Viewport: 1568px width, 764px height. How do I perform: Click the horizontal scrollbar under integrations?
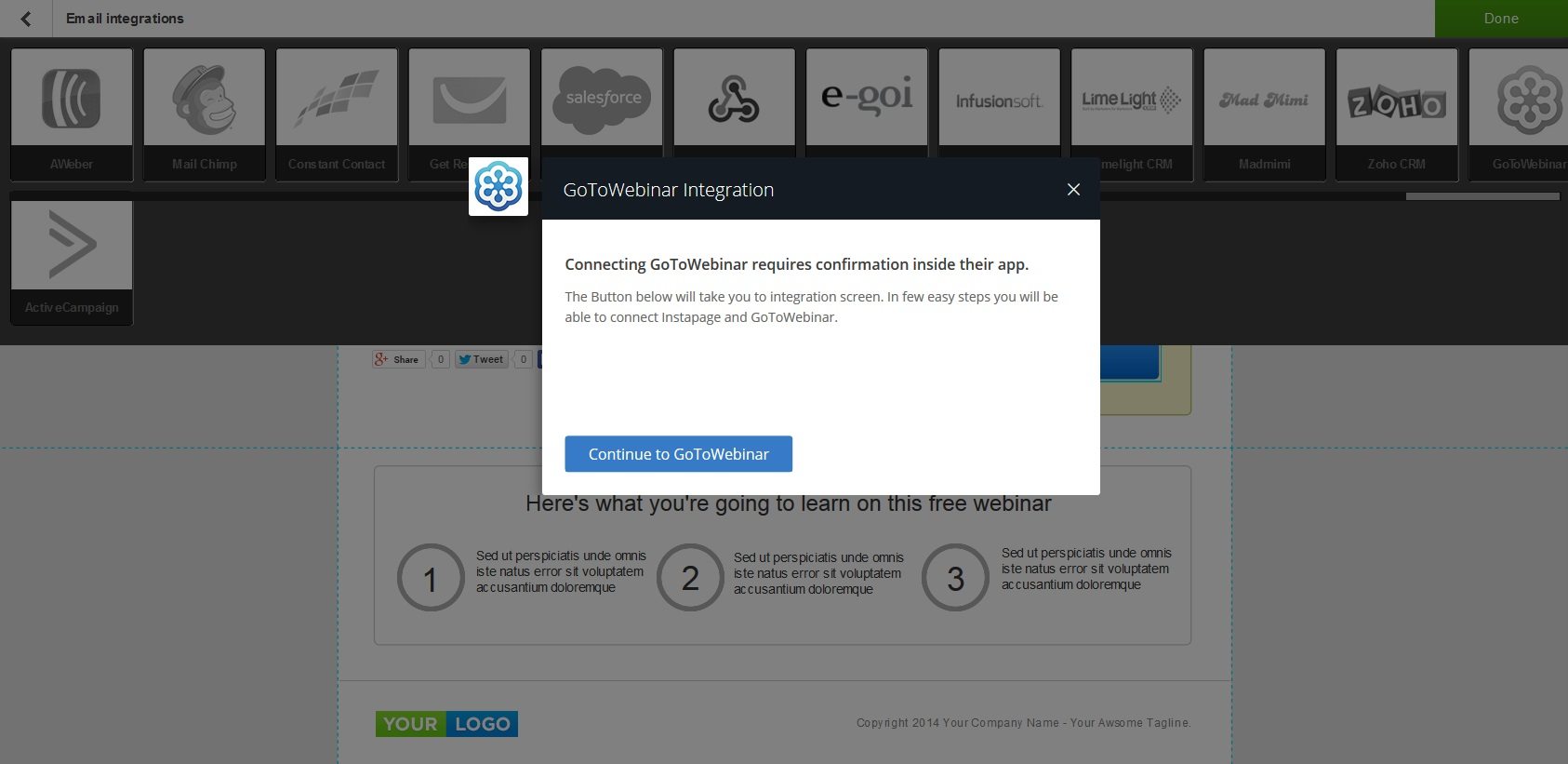tap(1482, 196)
